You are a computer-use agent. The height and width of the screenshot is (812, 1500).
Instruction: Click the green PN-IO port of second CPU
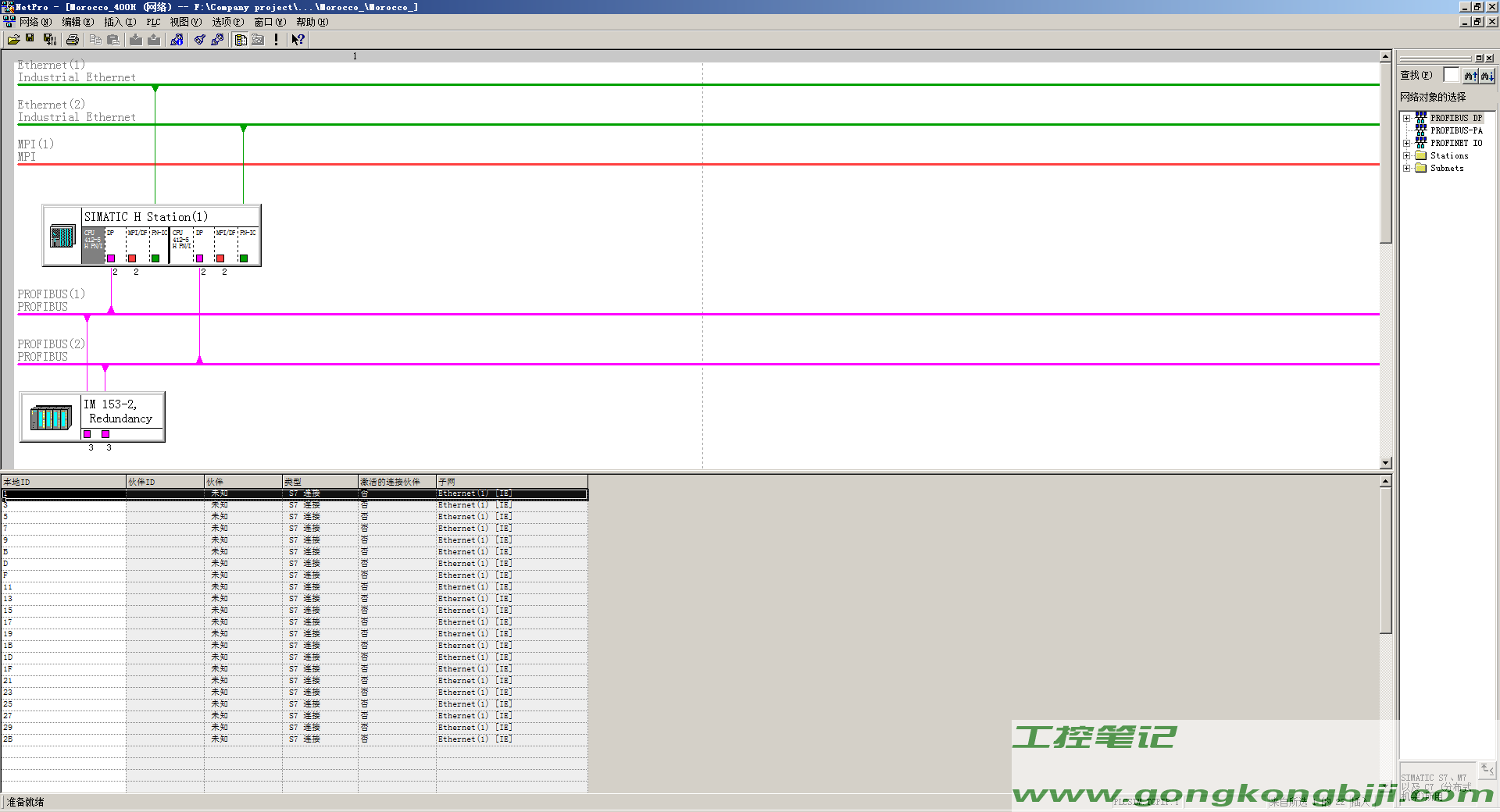[x=244, y=258]
